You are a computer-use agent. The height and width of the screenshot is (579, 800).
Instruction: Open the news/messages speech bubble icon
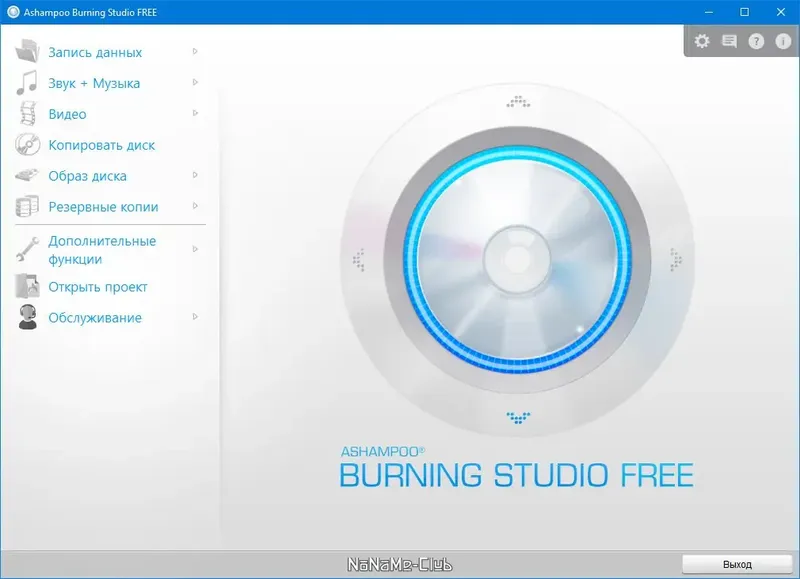730,41
